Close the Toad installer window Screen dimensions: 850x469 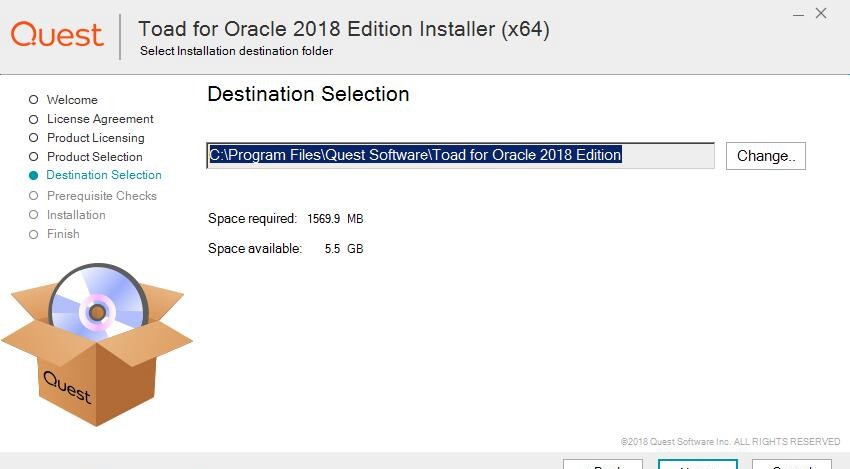(821, 14)
